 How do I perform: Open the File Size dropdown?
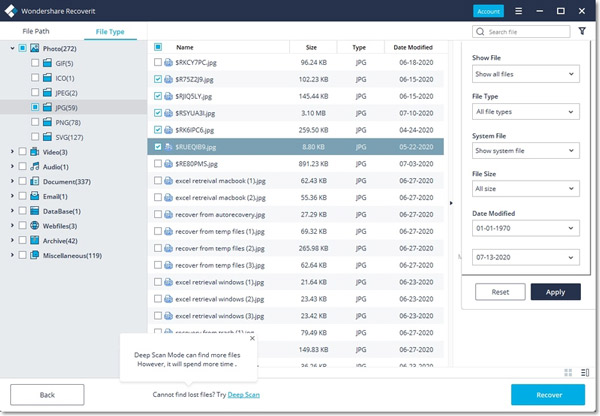(525, 188)
